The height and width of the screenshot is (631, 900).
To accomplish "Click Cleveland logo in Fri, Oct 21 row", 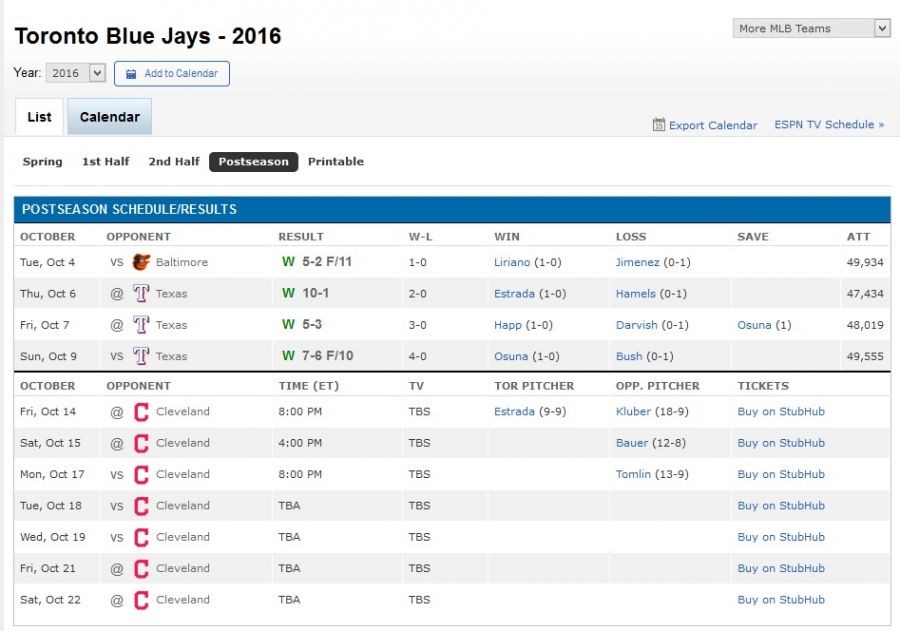I will [x=141, y=568].
